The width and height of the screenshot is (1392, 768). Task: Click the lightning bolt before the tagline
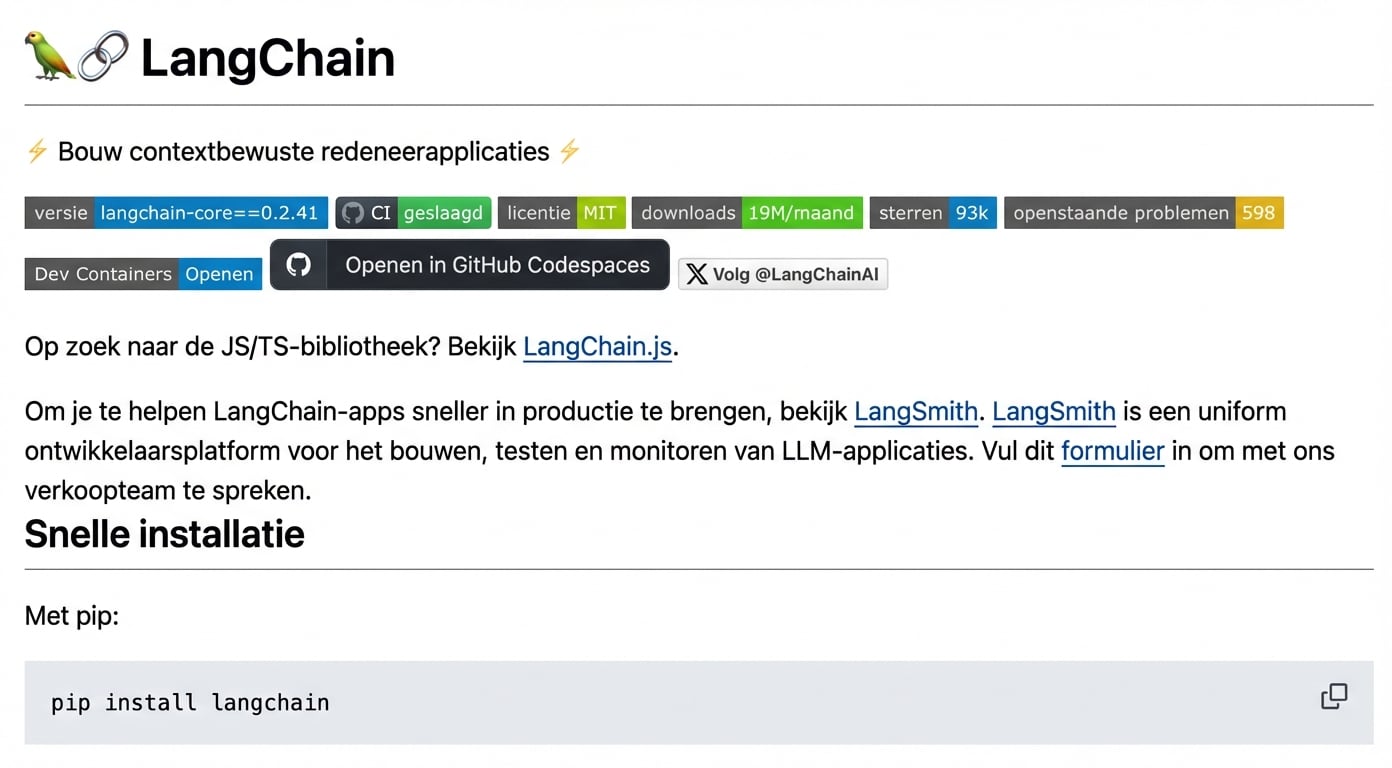click(37, 151)
